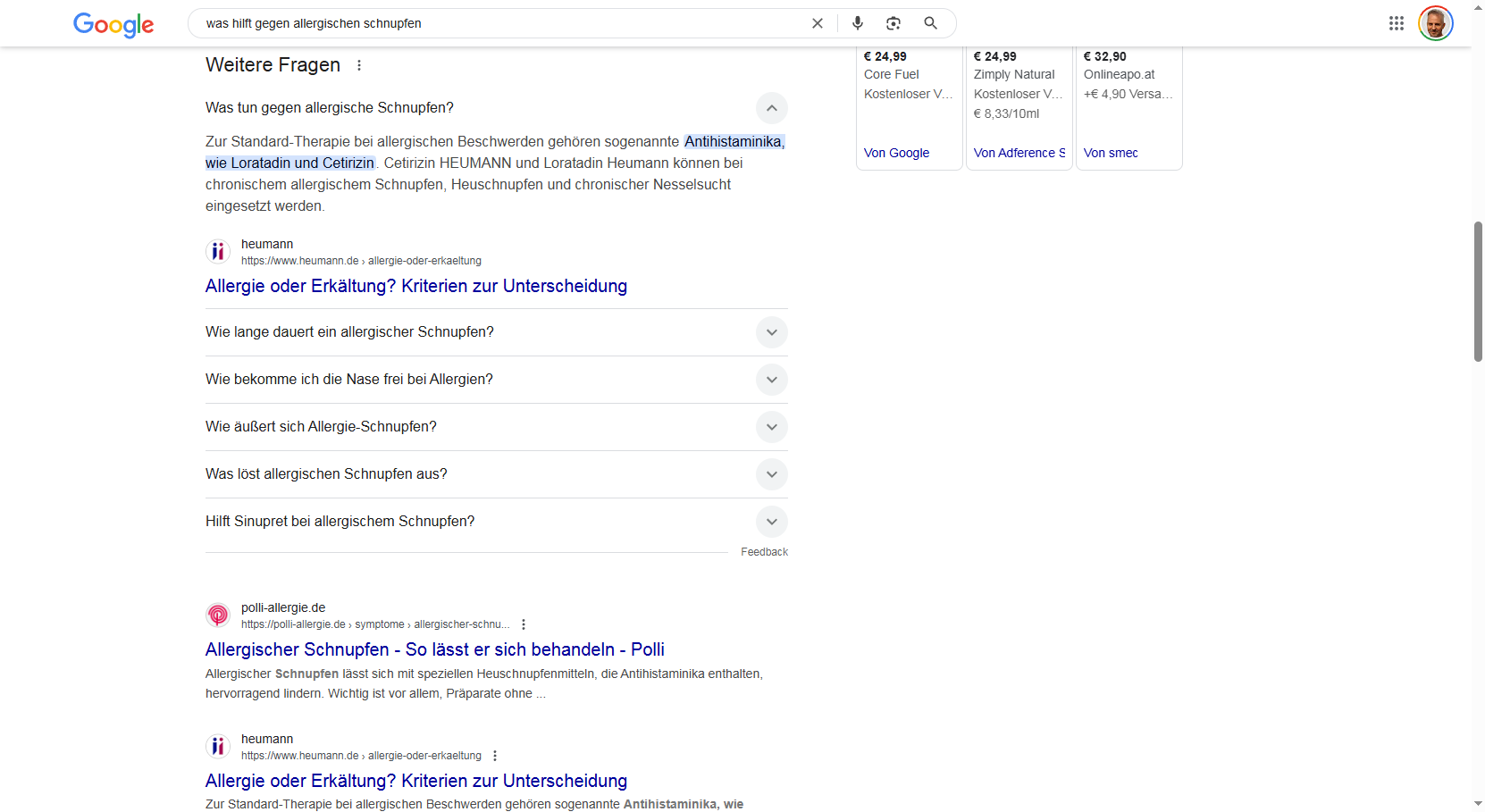Click the page vertical scrollbar thumb
1485x812 pixels.
click(1478, 291)
